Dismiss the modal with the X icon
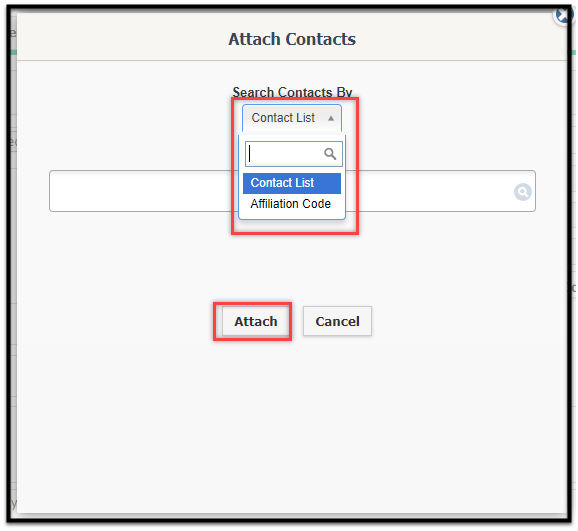Screen dimensions: 578x531 (x=563, y=15)
